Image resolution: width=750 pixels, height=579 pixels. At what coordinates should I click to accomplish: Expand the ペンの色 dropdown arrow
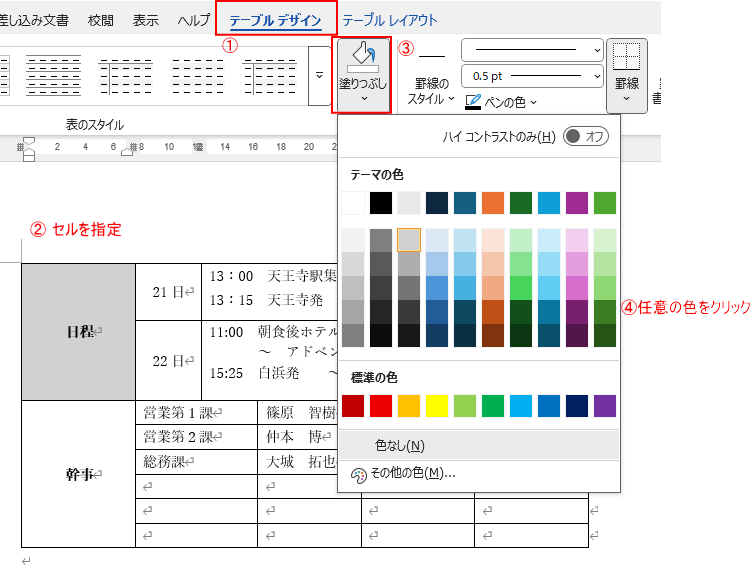click(x=534, y=102)
